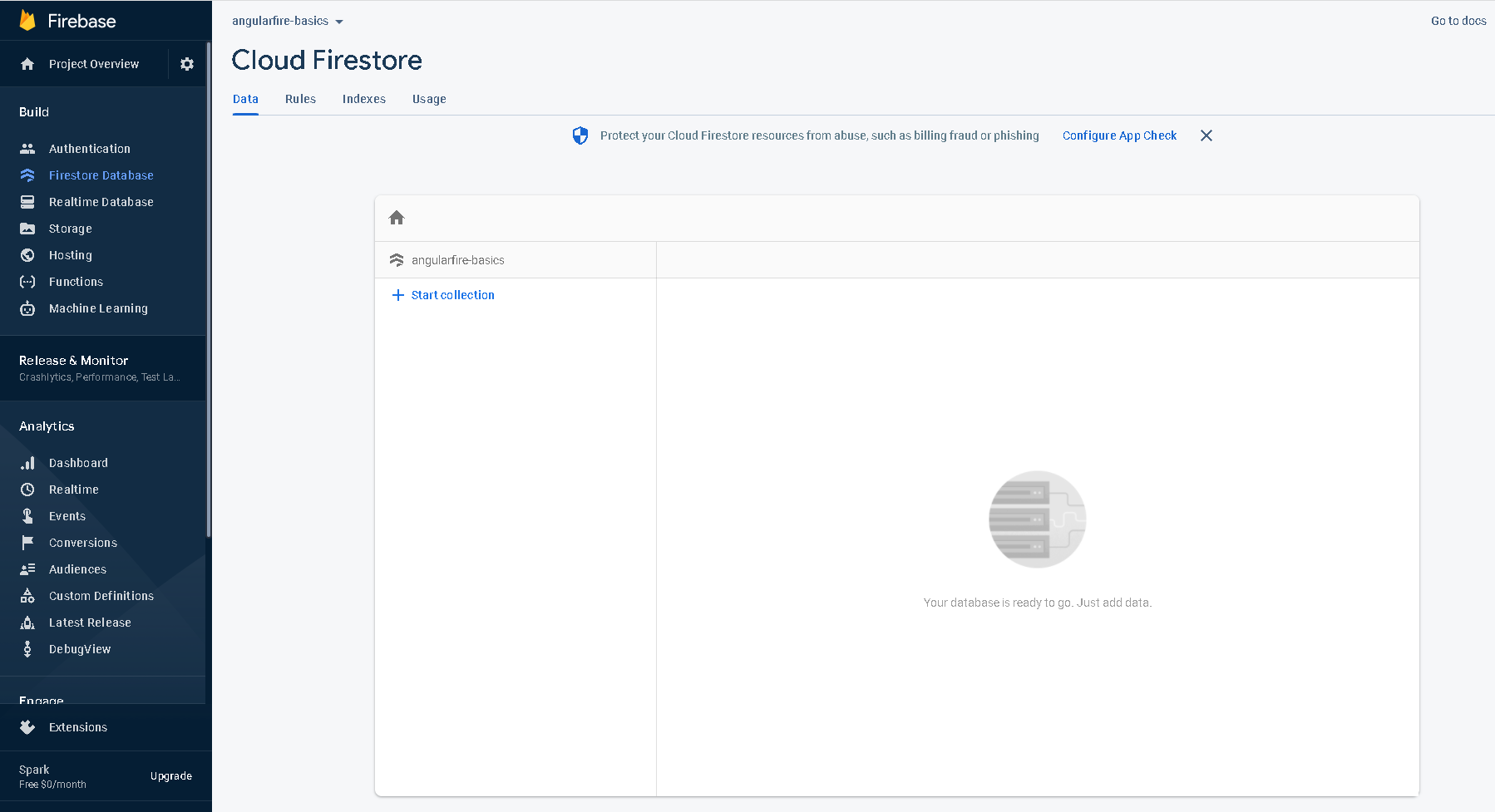Click the Upgrade plan button
The height and width of the screenshot is (812, 1495).
point(171,776)
